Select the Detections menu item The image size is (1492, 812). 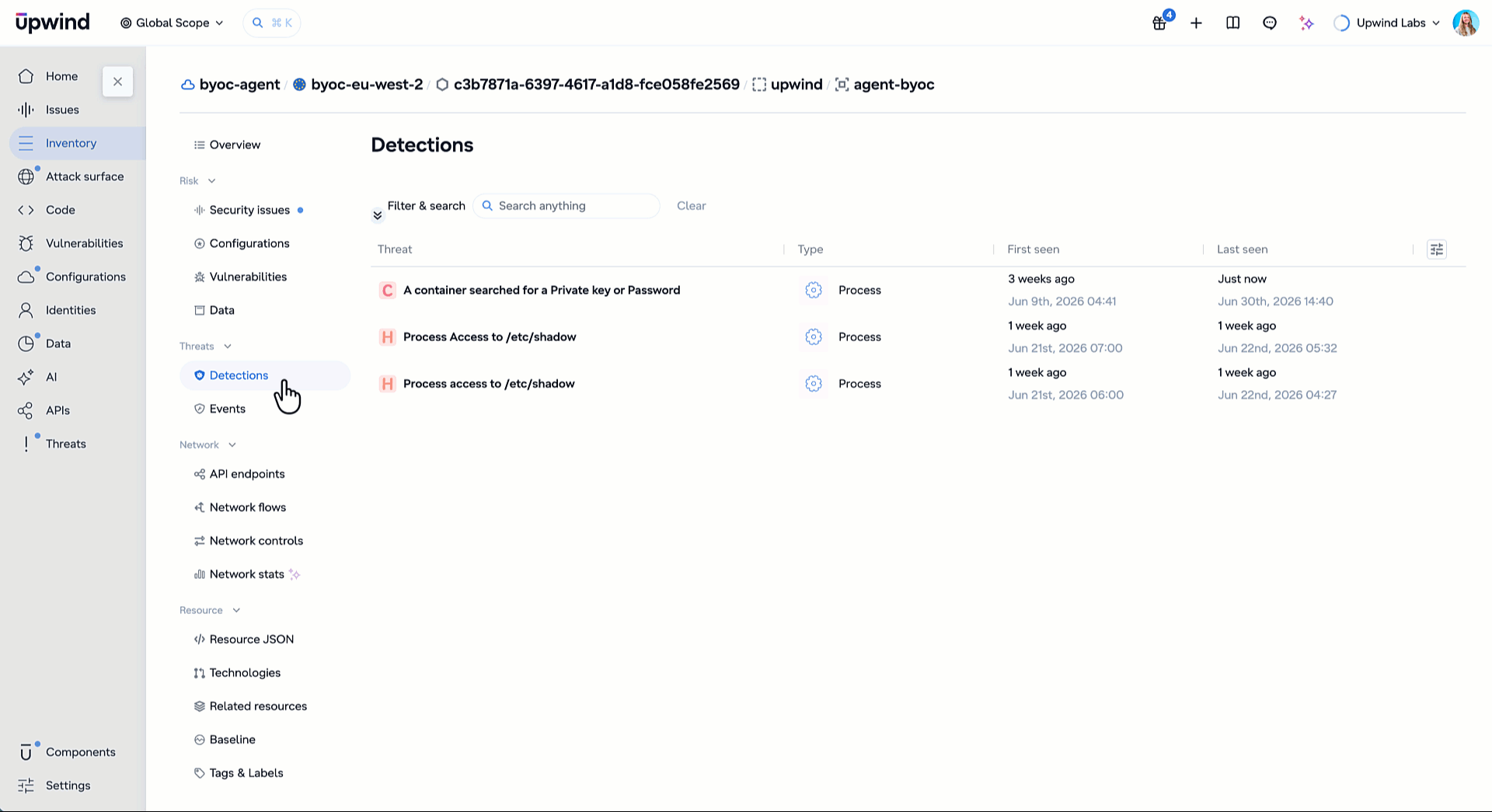(265, 375)
